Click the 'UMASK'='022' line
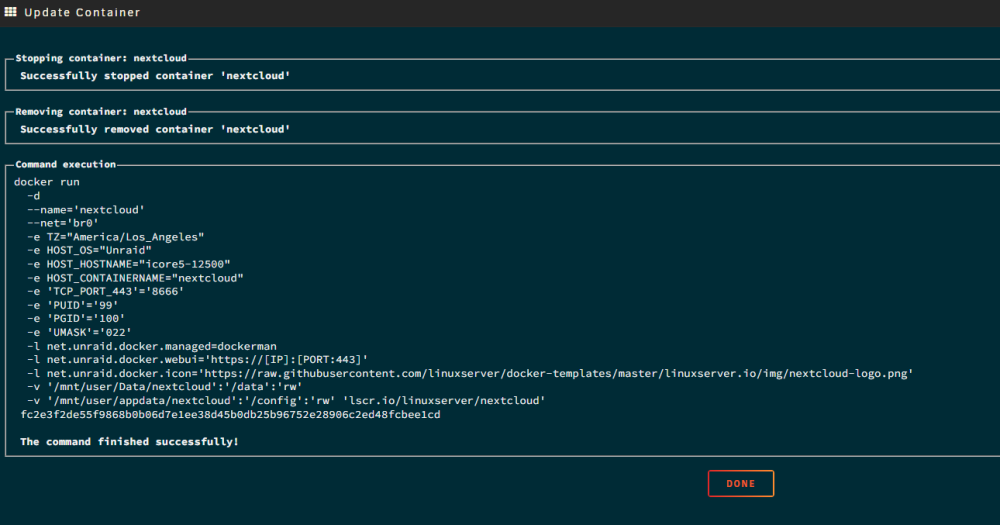The width and height of the screenshot is (1000, 525). 79,332
